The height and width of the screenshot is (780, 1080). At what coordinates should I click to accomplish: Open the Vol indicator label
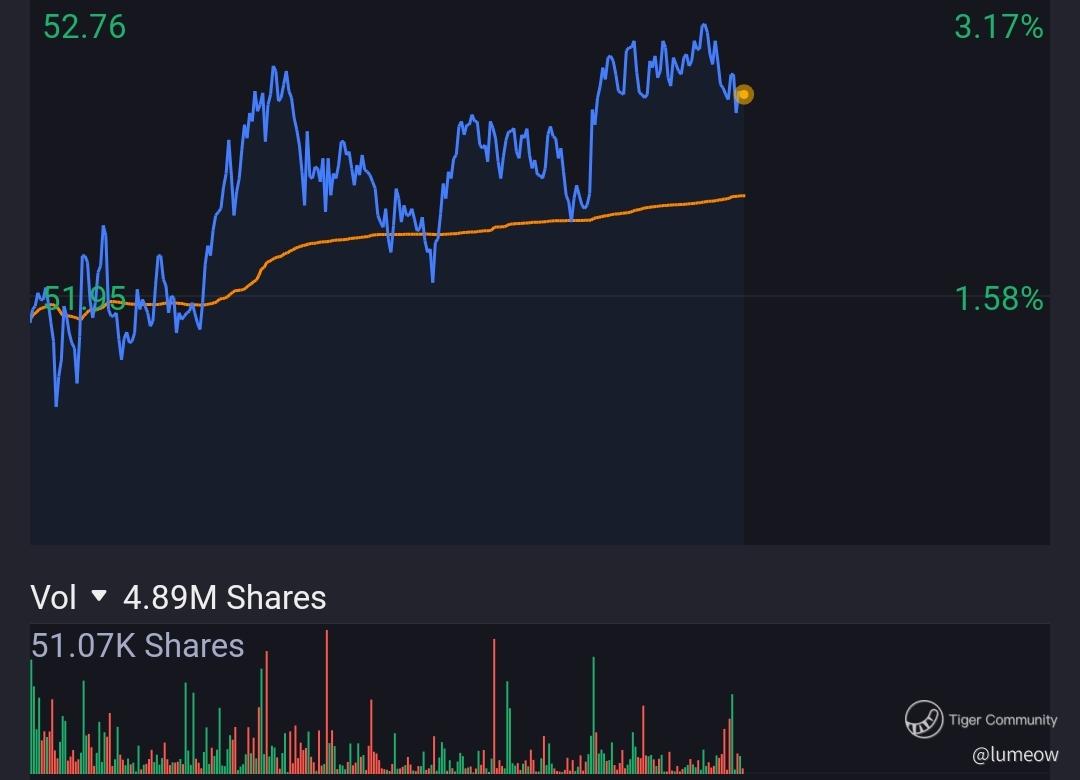coord(53,598)
